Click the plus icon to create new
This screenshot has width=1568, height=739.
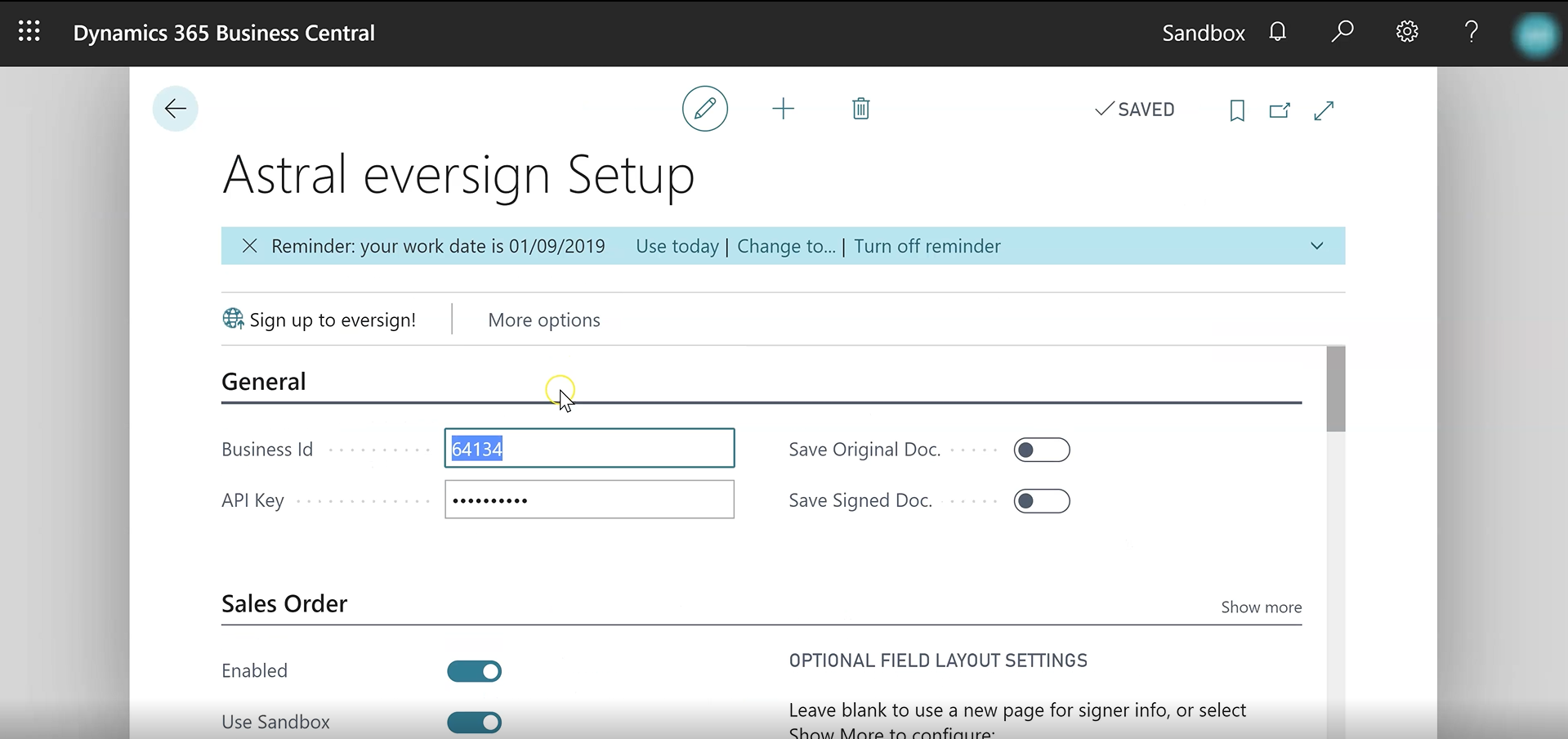(x=783, y=109)
